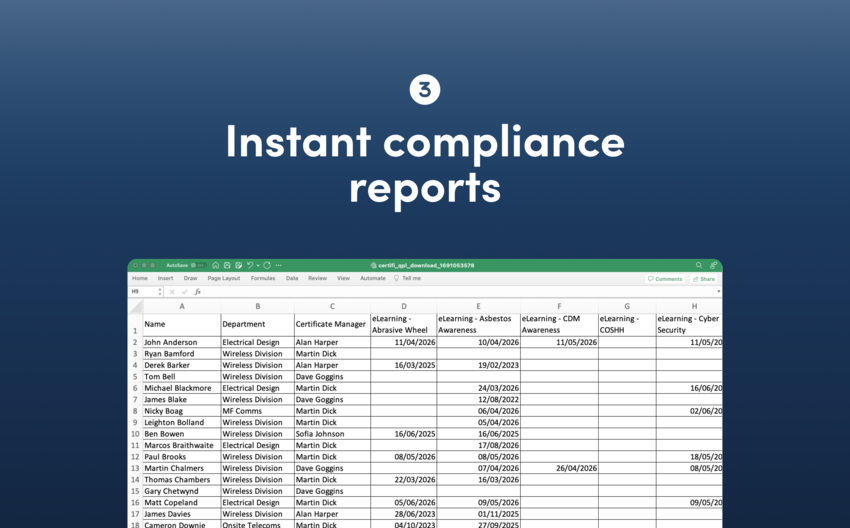Select column B header
850x528 pixels.
tap(257, 306)
